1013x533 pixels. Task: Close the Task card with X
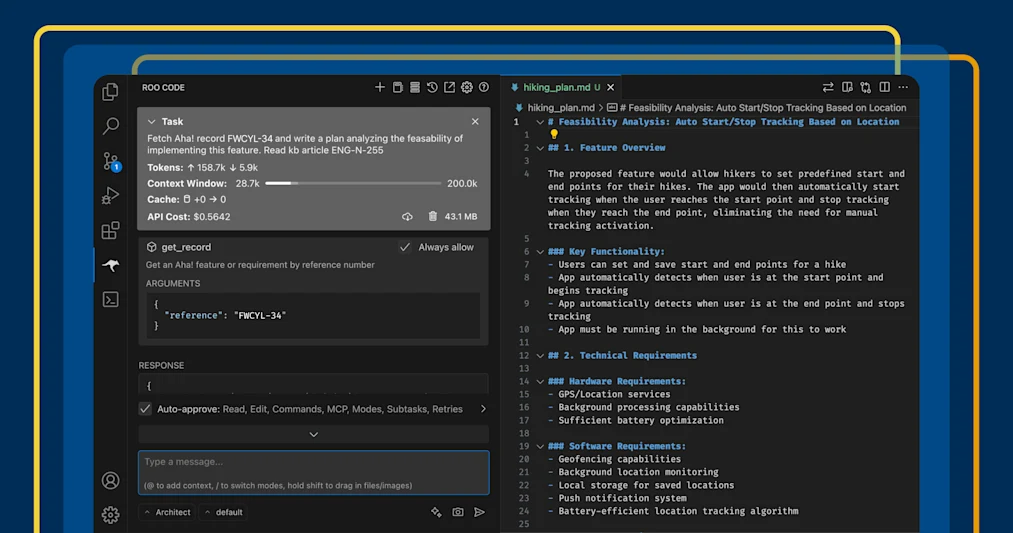click(x=475, y=121)
